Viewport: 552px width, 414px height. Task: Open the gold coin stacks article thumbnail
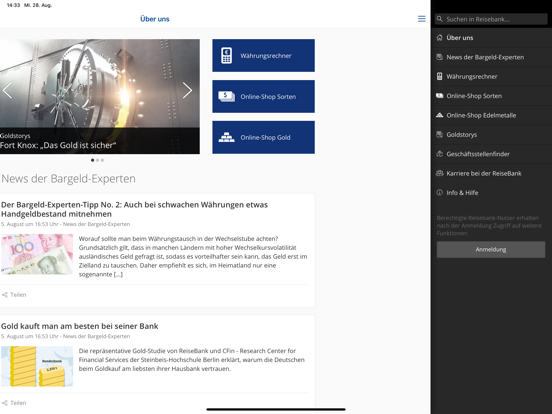(x=37, y=366)
